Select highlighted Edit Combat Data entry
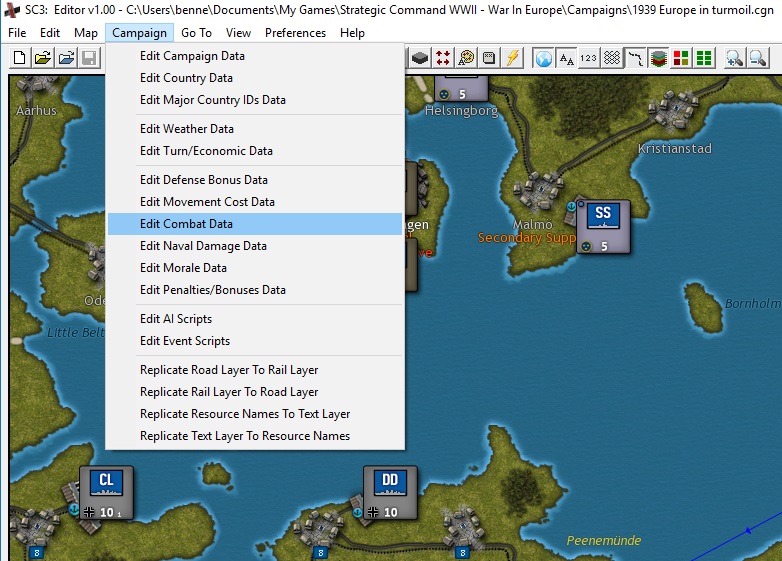 click(255, 224)
